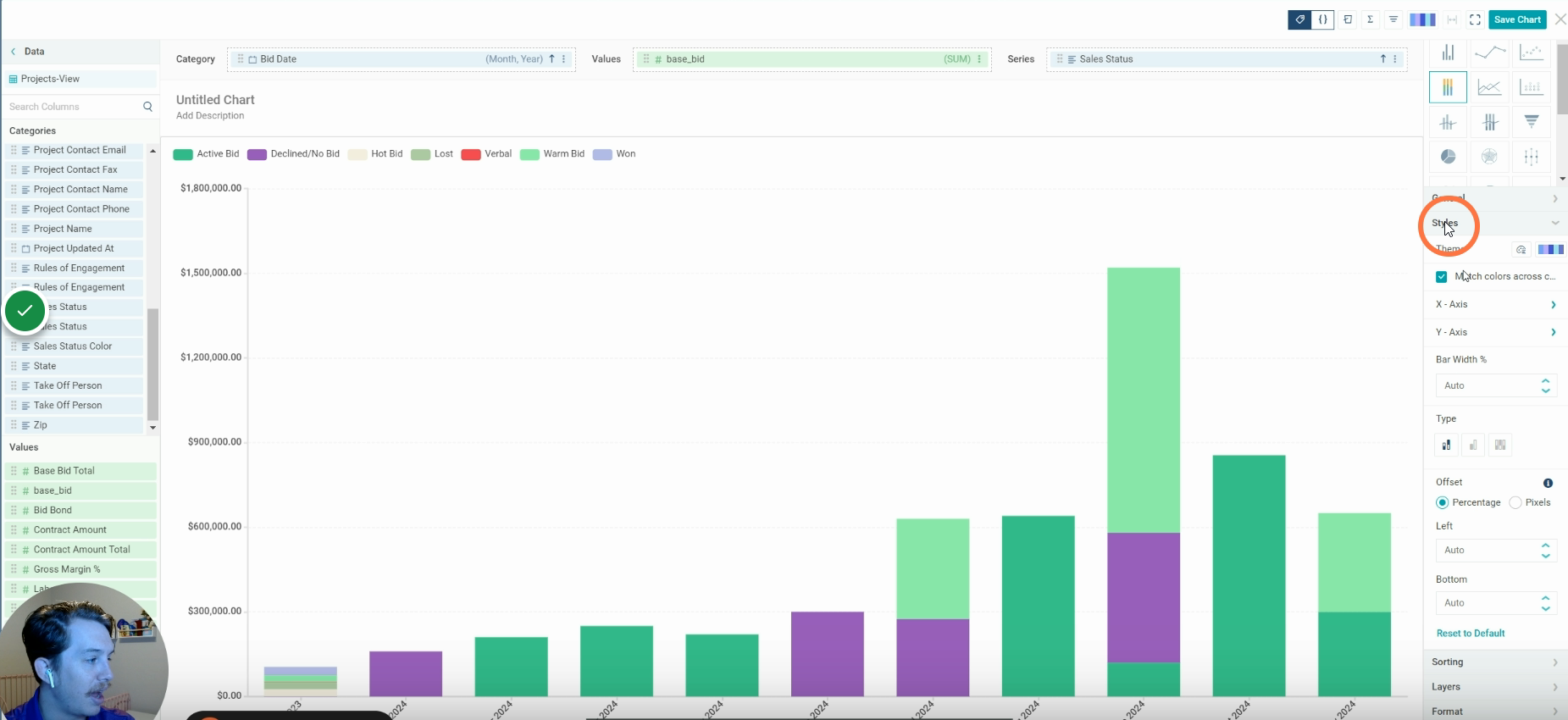Select the scatter plot chart type
Screen dimensions: 1568x720
pos(1532,53)
